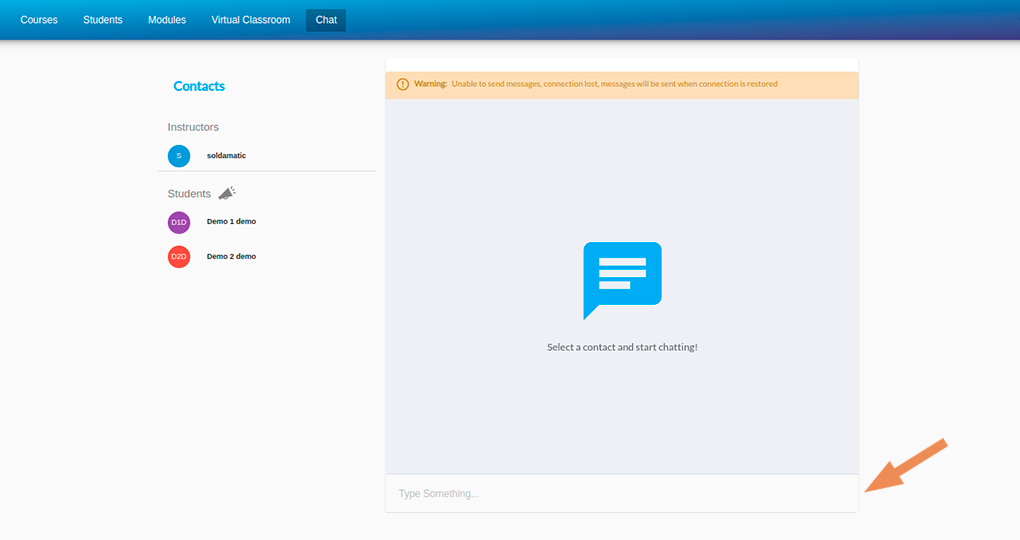
Task: Open the Courses tab
Action: (39, 20)
